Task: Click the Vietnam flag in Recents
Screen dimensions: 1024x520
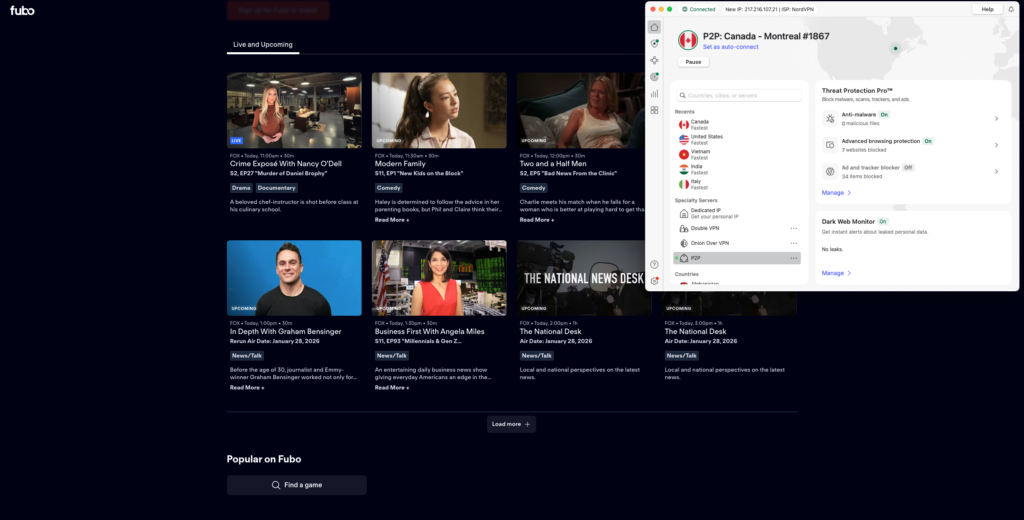Action: 684,154
